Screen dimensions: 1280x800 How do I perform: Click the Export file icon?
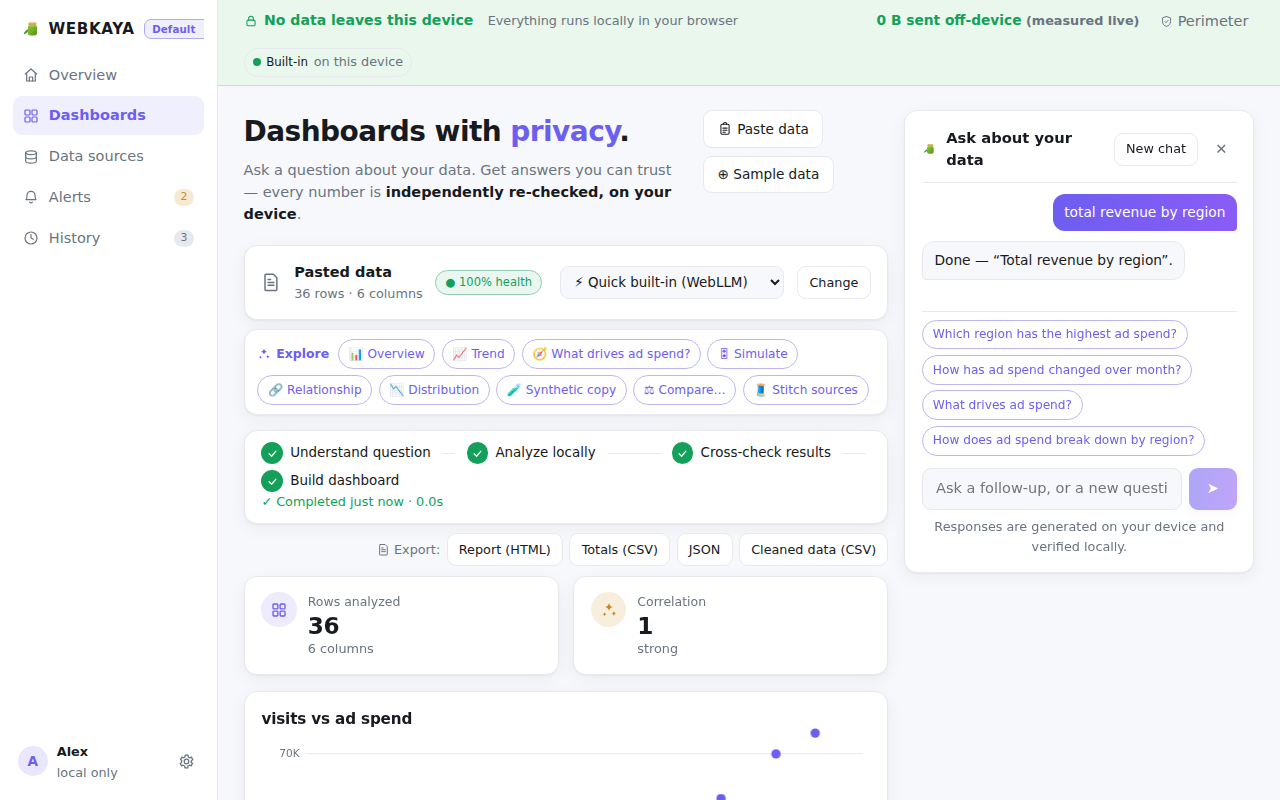pos(383,550)
